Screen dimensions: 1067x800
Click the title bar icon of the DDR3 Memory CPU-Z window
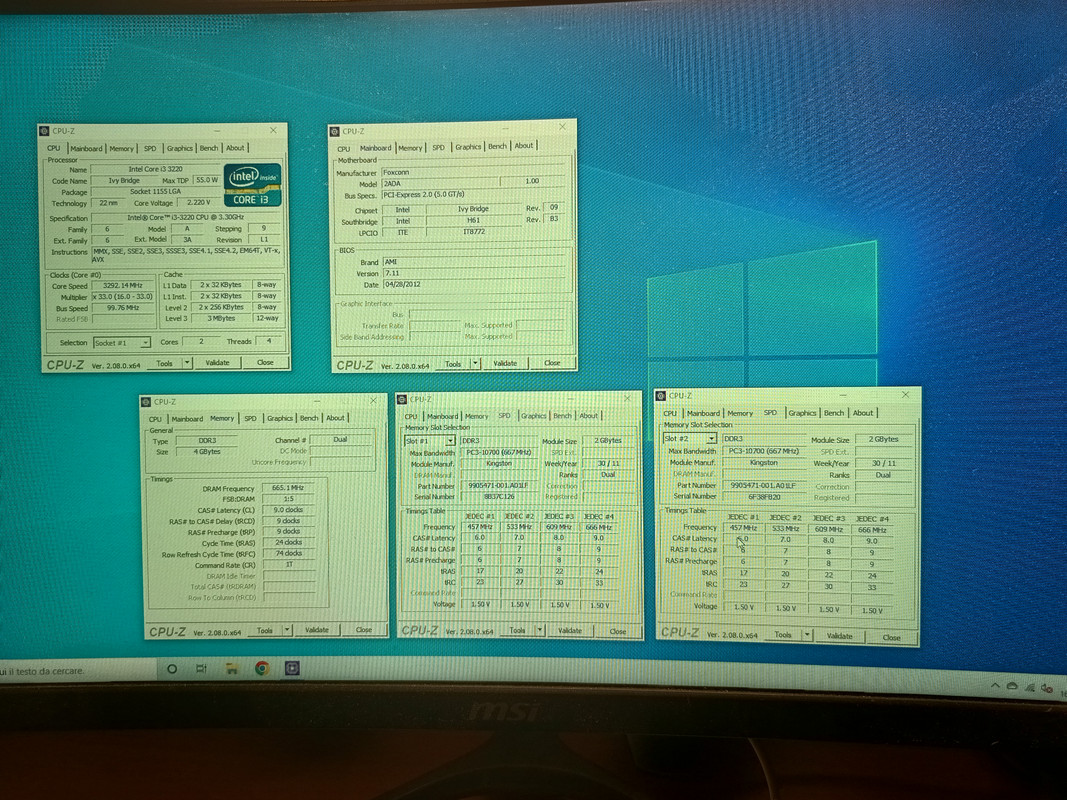pos(146,402)
